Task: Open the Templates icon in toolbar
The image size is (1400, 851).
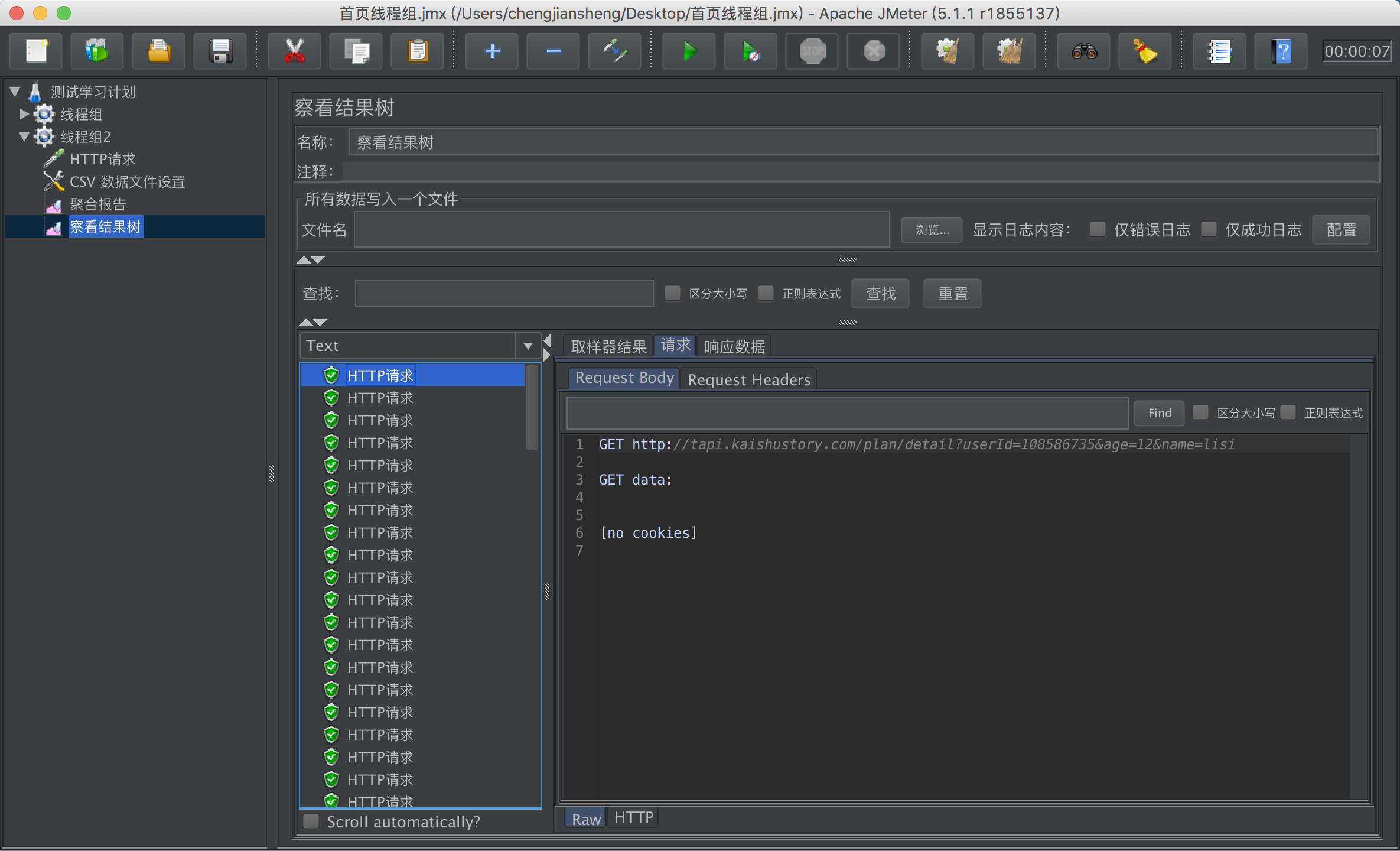Action: tap(97, 51)
